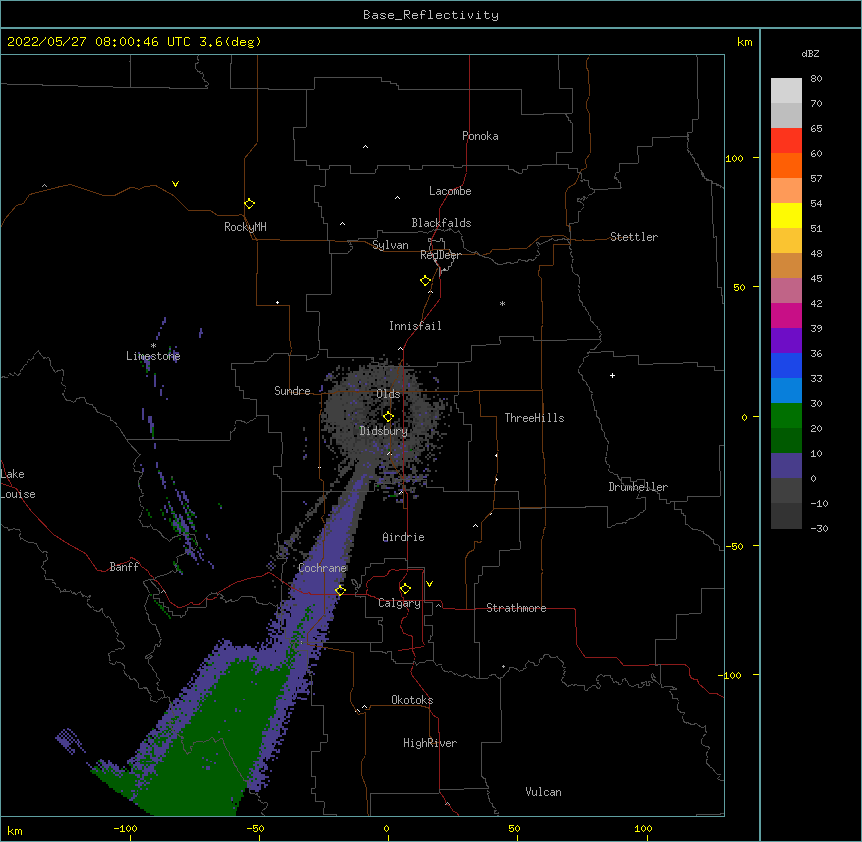Click the Lacombe city label
Image resolution: width=862 pixels, height=842 pixels.
[450, 191]
